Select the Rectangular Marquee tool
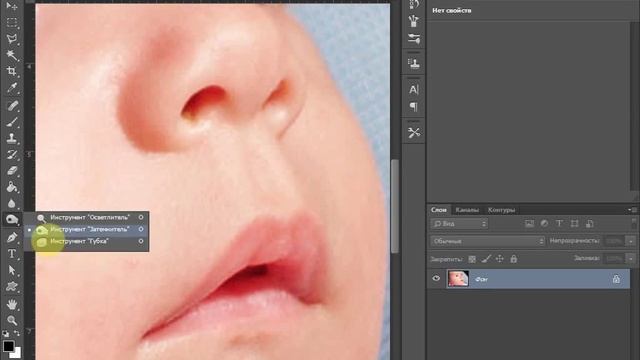The height and width of the screenshot is (360, 640). 12,23
